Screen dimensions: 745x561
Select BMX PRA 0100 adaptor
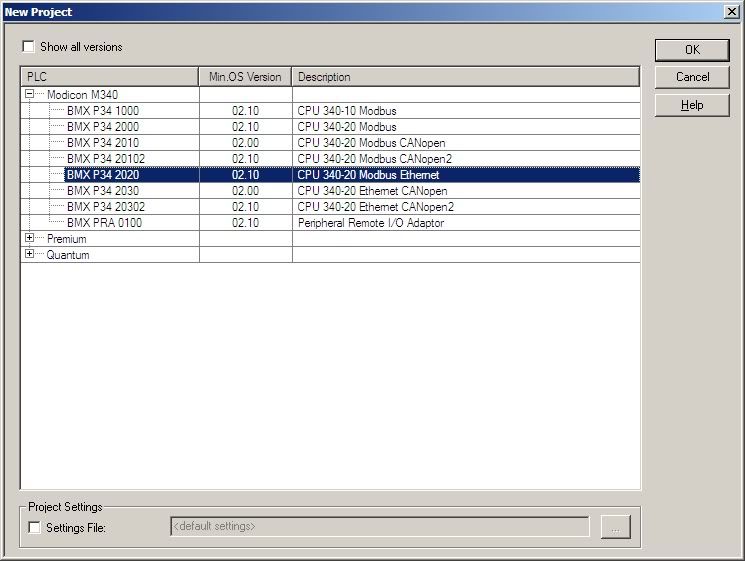pyautogui.click(x=104, y=223)
